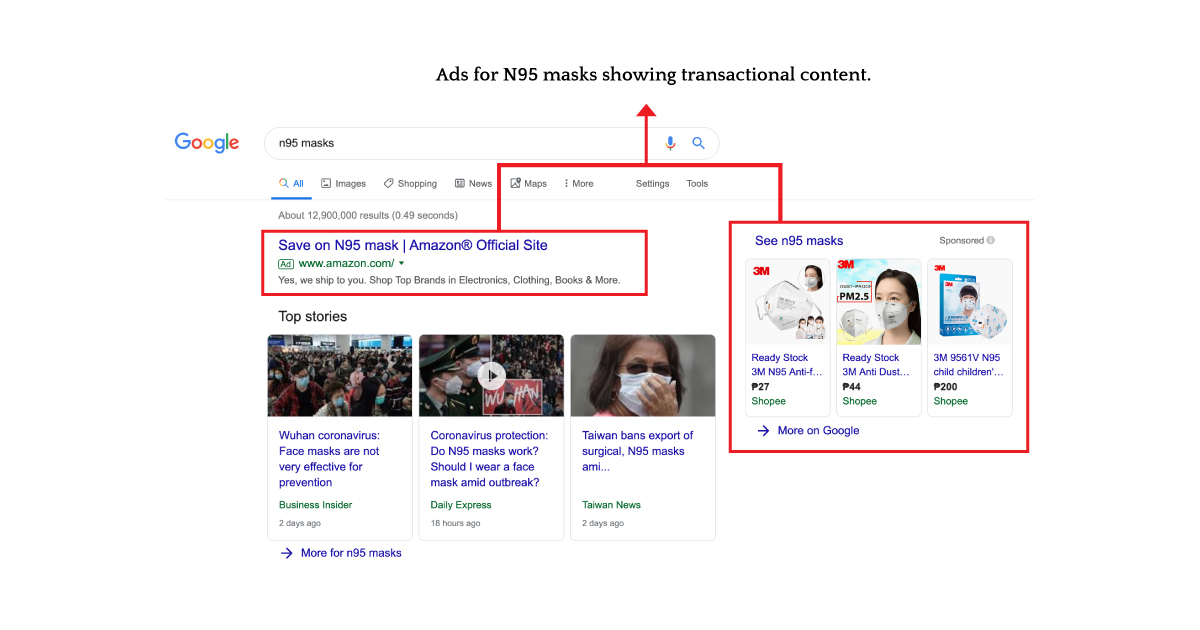
Task: Play the video in the Daily Express story
Action: pos(491,376)
